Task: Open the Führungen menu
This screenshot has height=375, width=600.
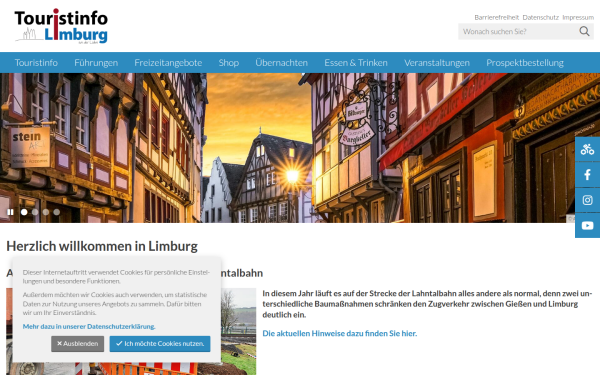Action: (96, 63)
